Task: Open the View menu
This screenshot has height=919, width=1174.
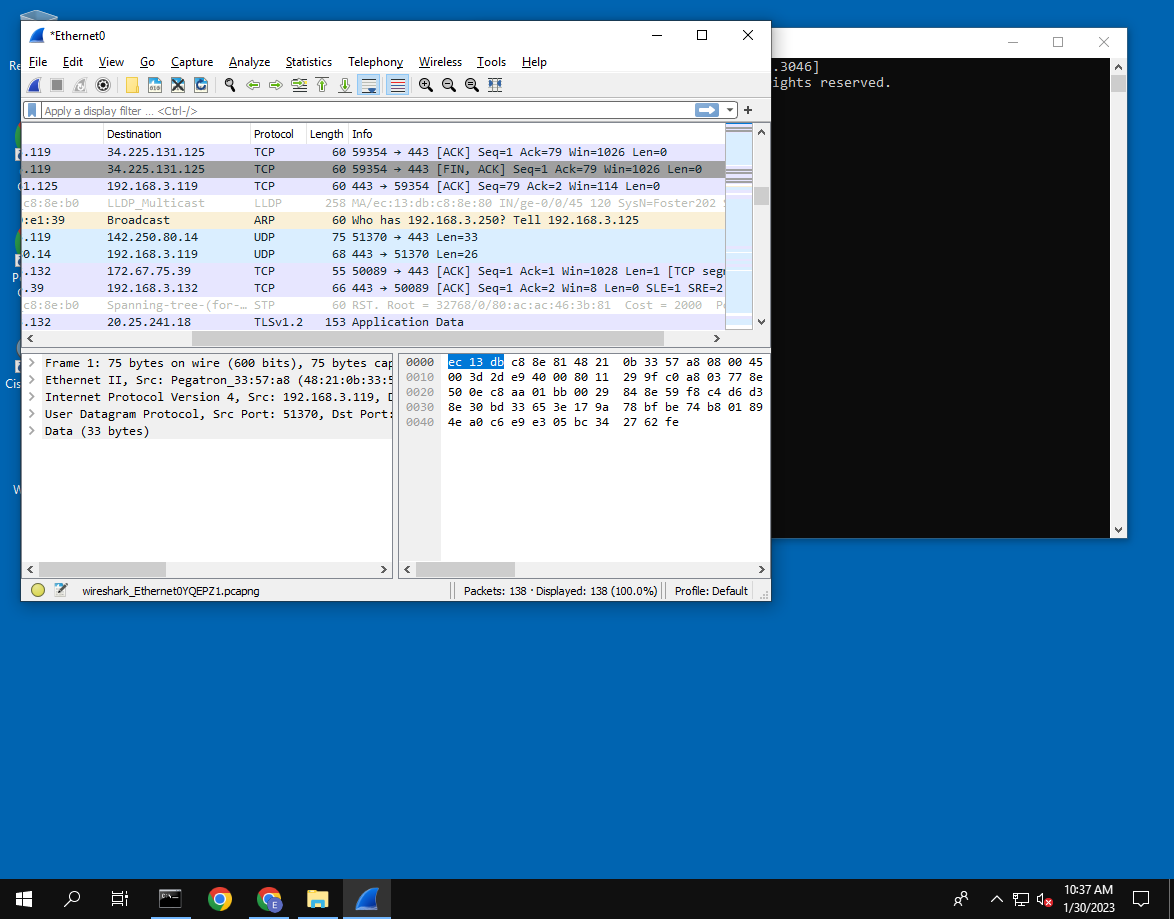Action: pyautogui.click(x=111, y=62)
